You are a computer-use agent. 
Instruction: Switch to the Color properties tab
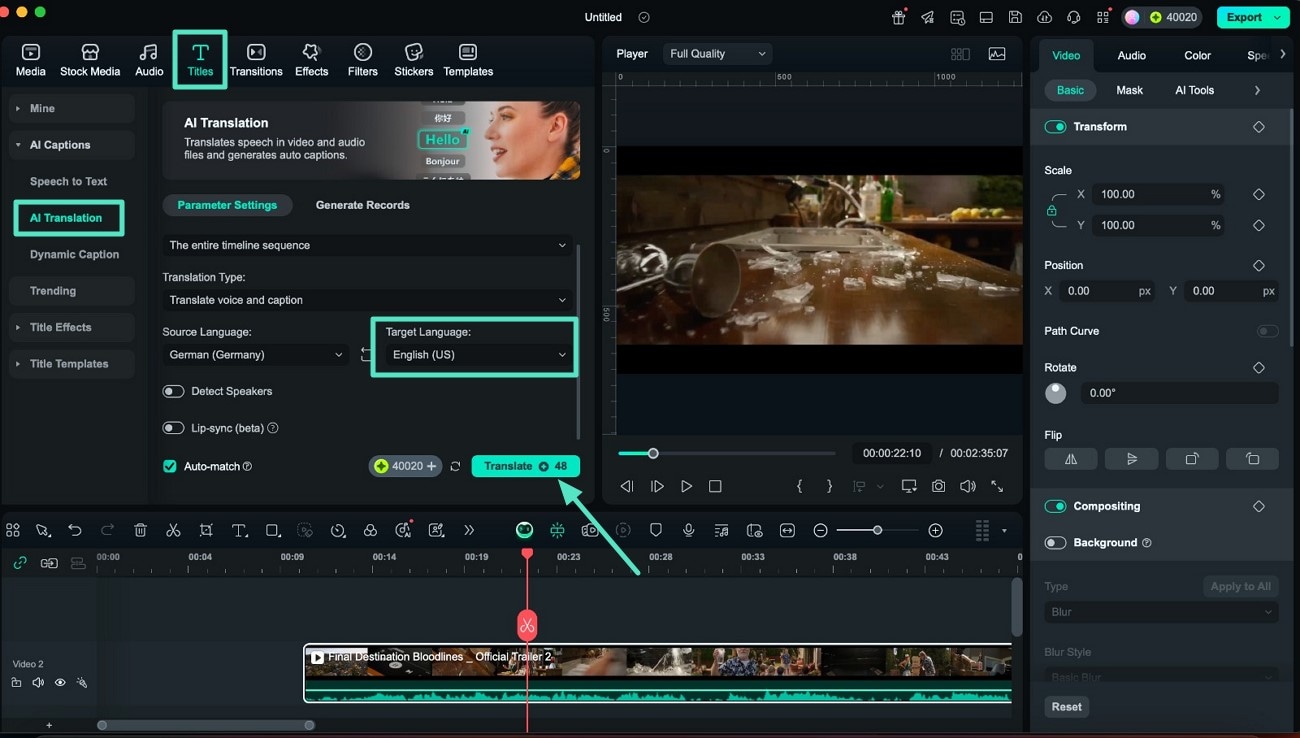point(1197,56)
